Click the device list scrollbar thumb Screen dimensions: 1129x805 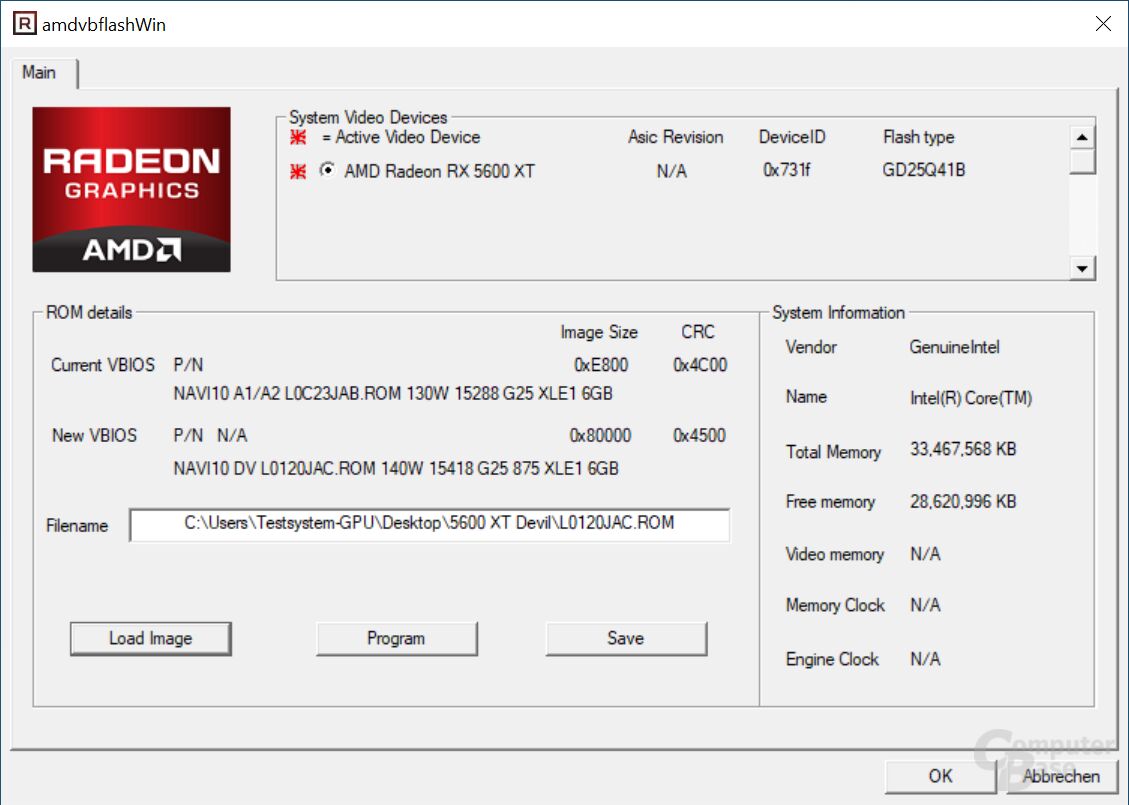pyautogui.click(x=1082, y=161)
